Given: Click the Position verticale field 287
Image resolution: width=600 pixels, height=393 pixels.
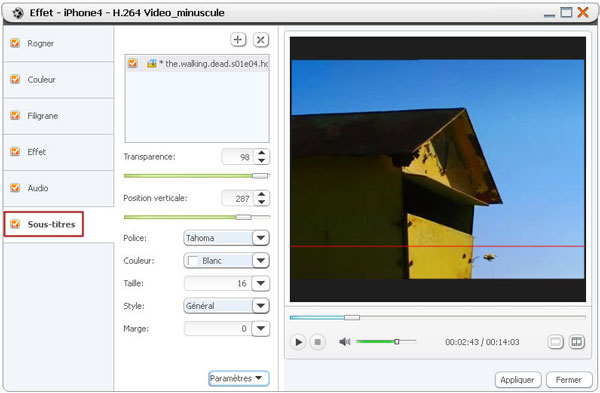Looking at the screenshot, I should tap(237, 199).
